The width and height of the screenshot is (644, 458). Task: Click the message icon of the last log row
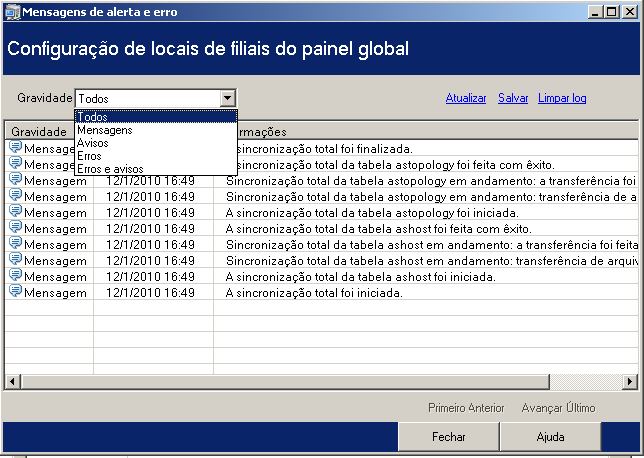(16, 291)
